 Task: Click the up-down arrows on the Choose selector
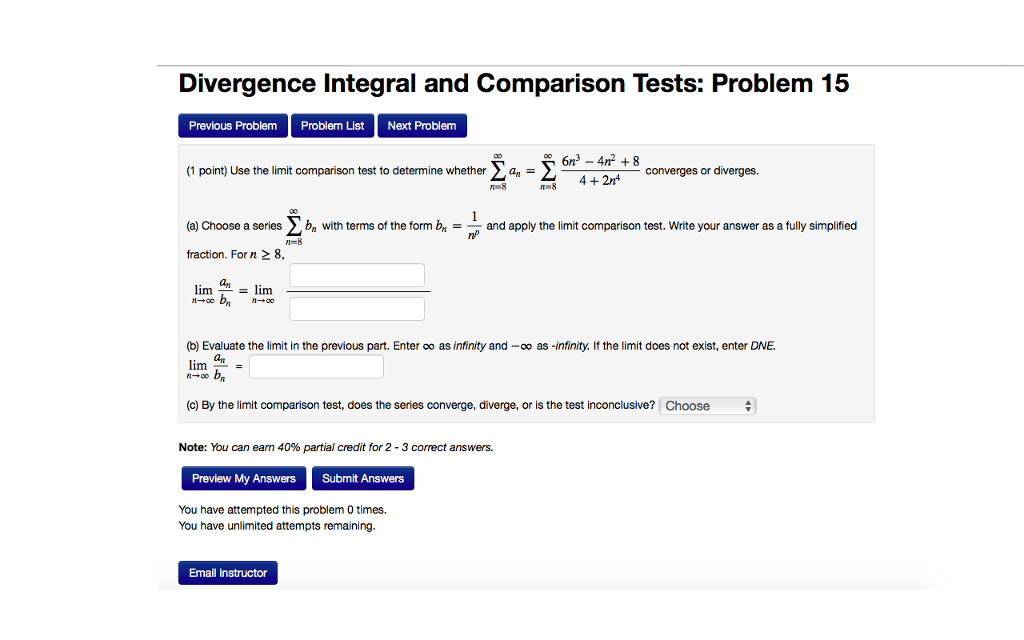click(x=747, y=405)
